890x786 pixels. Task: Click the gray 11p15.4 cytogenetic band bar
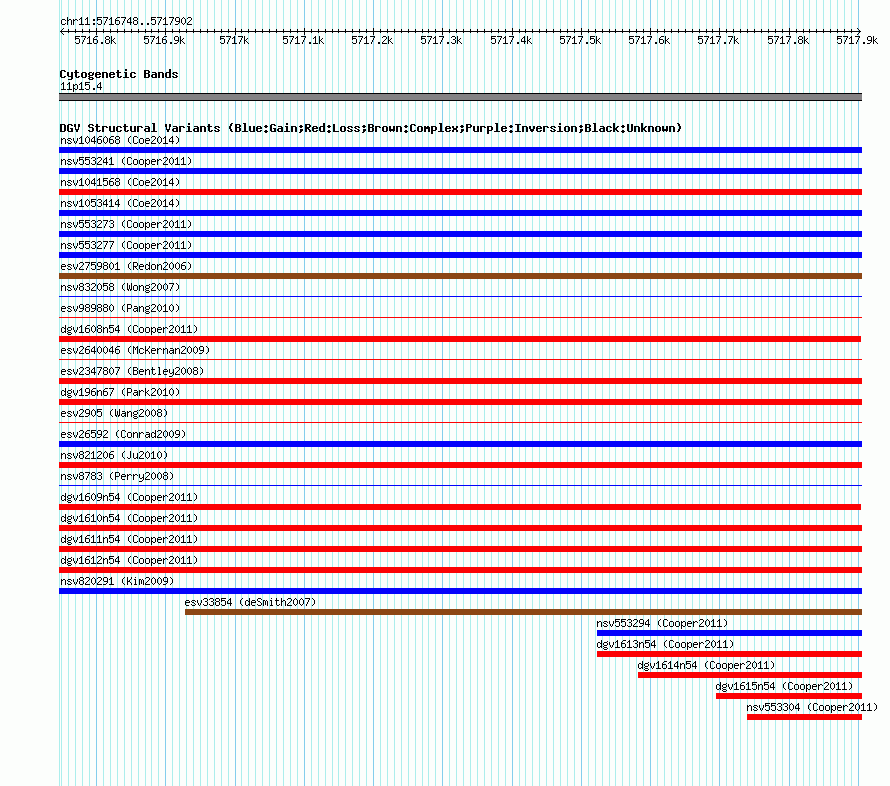pyautogui.click(x=460, y=97)
